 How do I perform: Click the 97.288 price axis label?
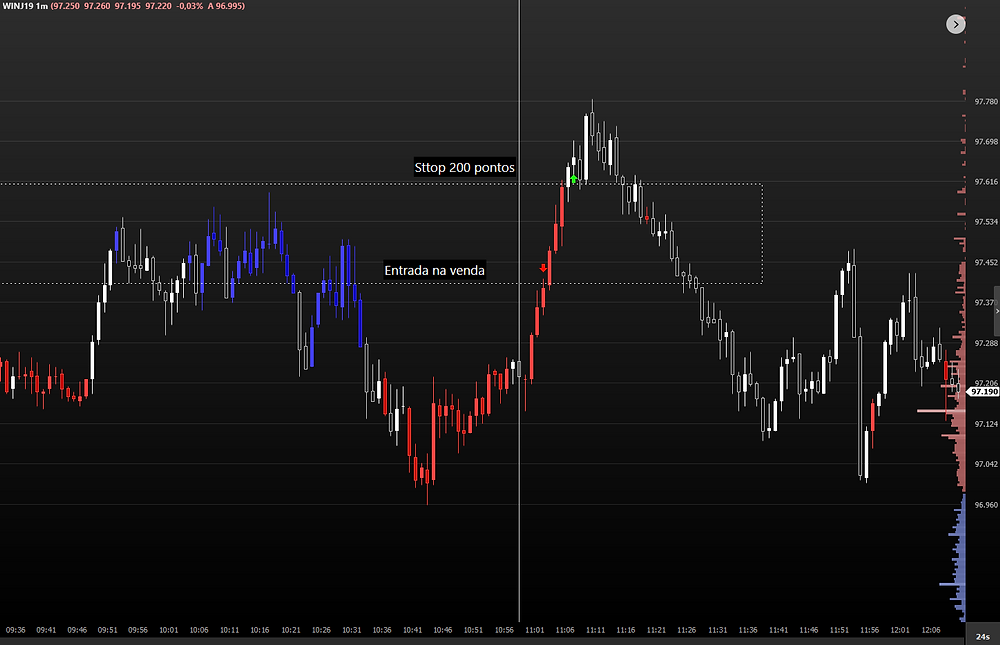point(986,343)
